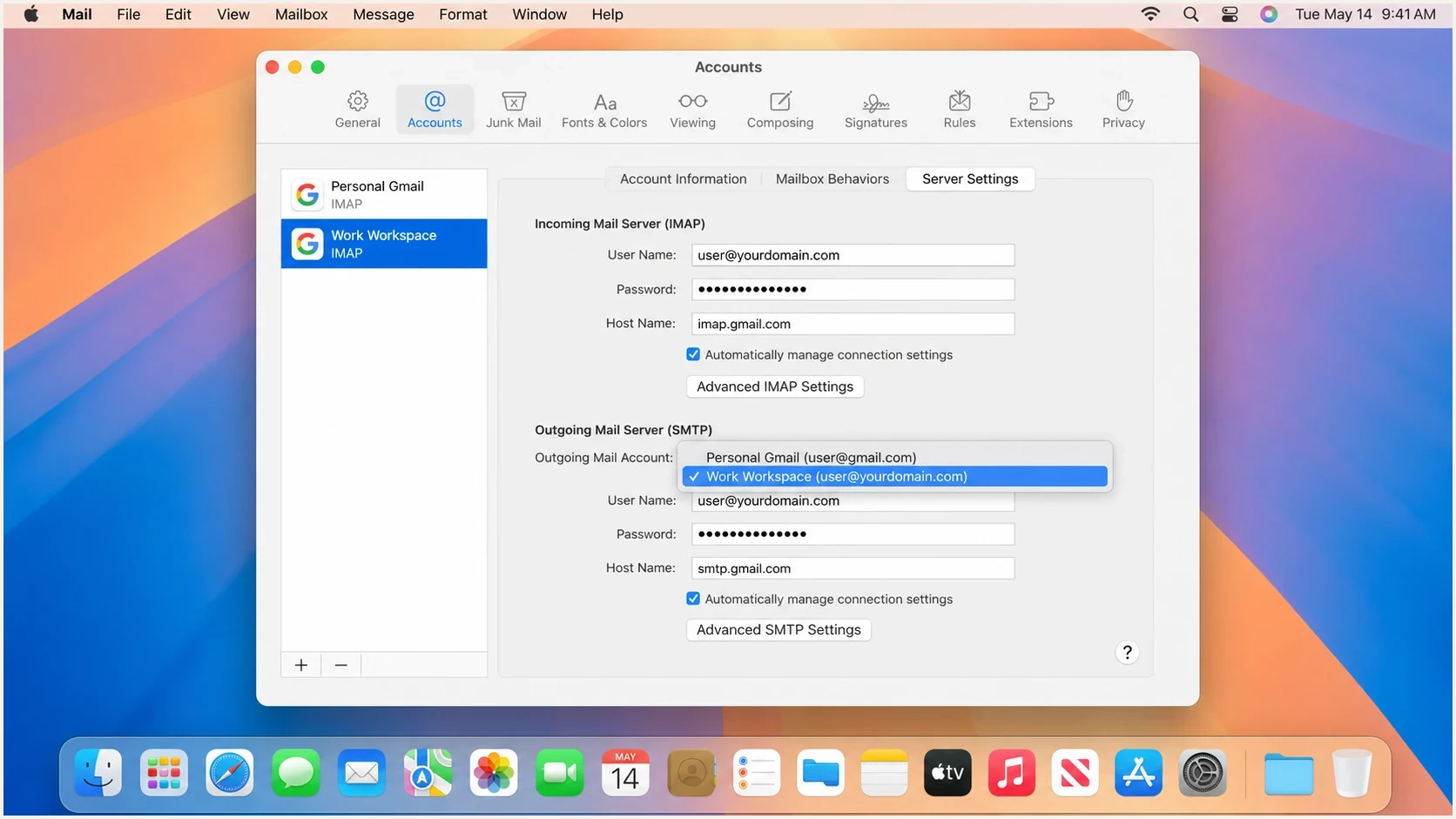Open Spotlight search in menu bar
This screenshot has height=819, width=1456.
[x=1190, y=14]
